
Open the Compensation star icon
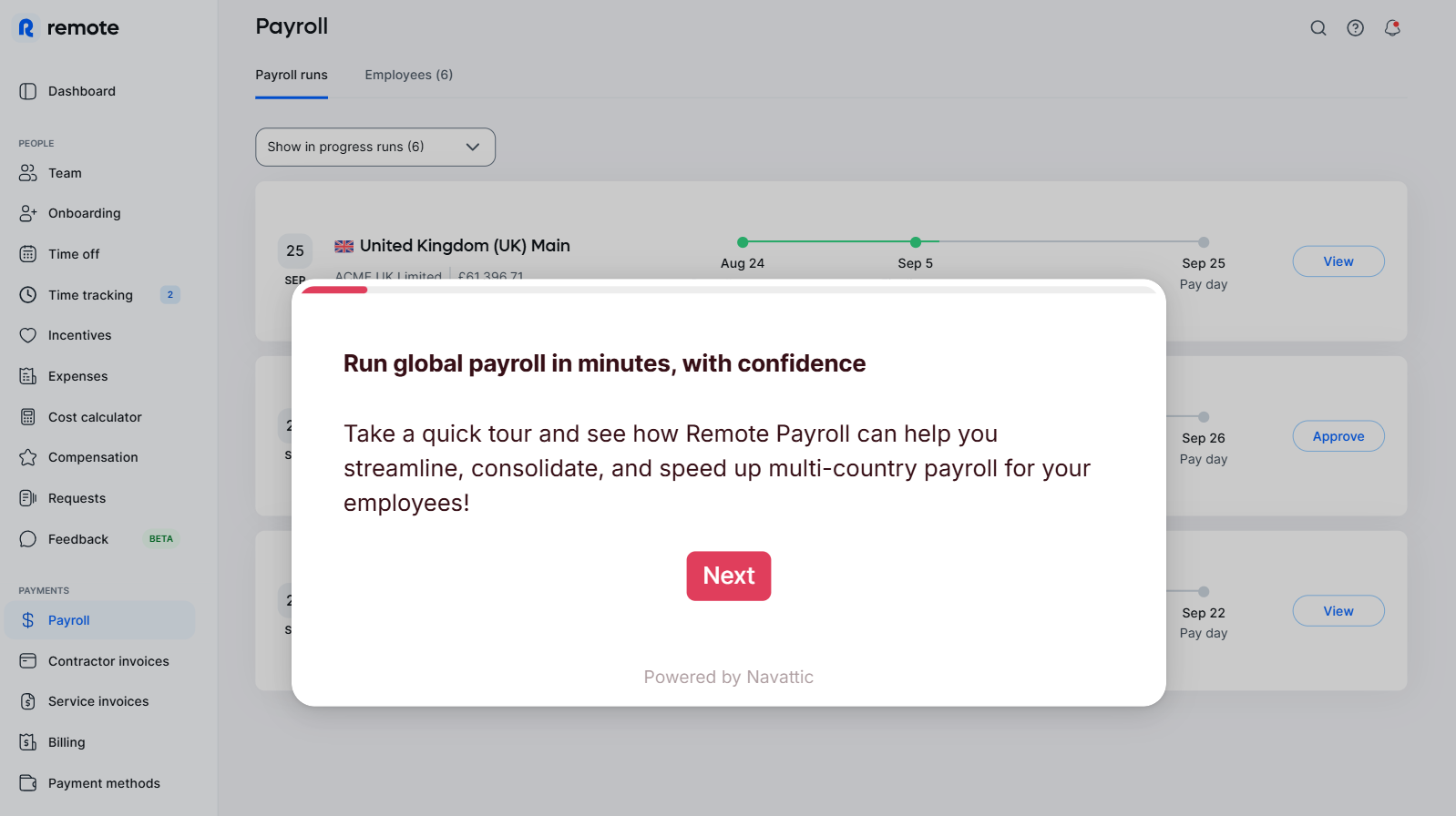click(28, 457)
